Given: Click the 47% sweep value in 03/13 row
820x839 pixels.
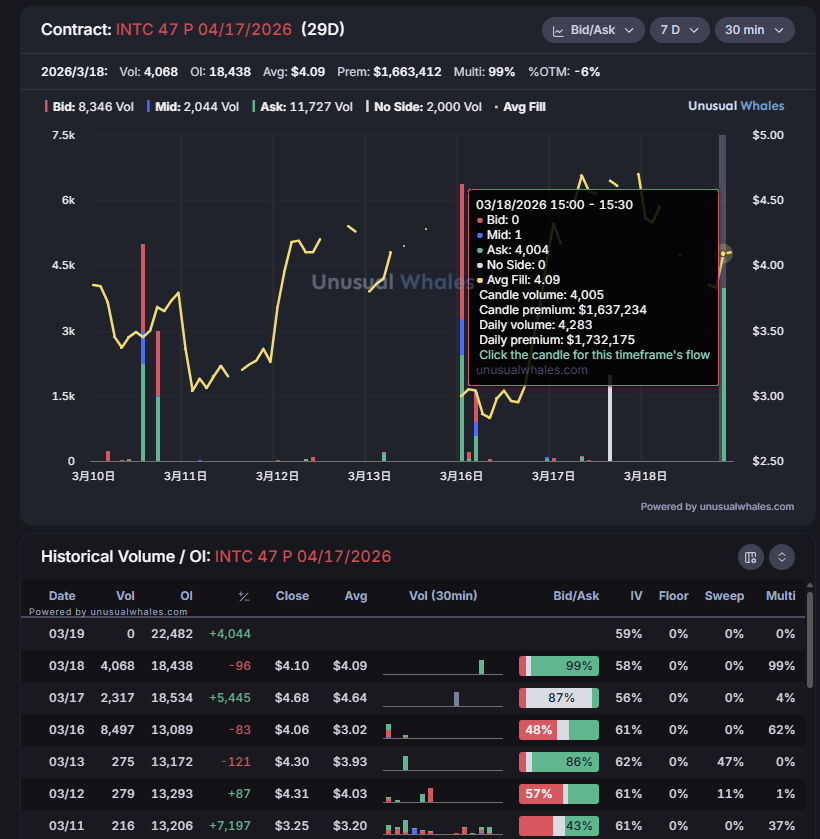Looking at the screenshot, I should pos(730,762).
